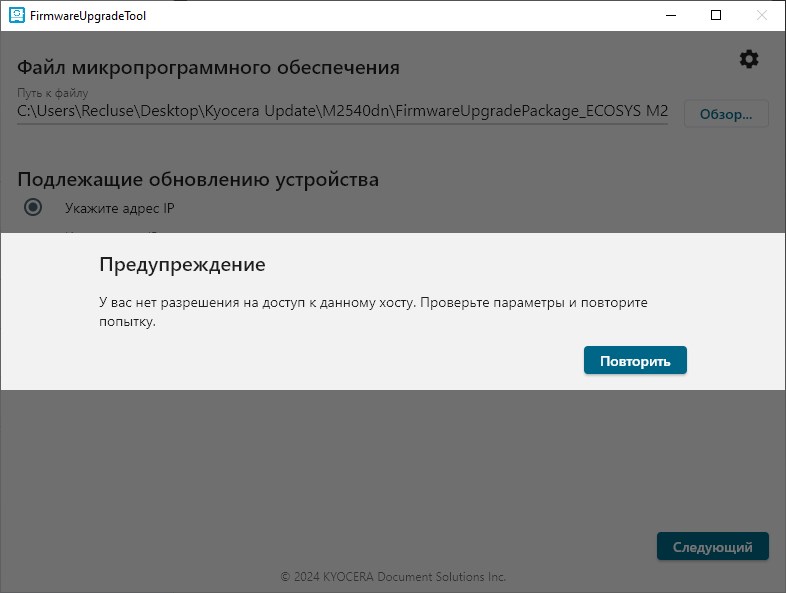The height and width of the screenshot is (593, 786).
Task: Open settings via the gear icon
Action: (748, 60)
